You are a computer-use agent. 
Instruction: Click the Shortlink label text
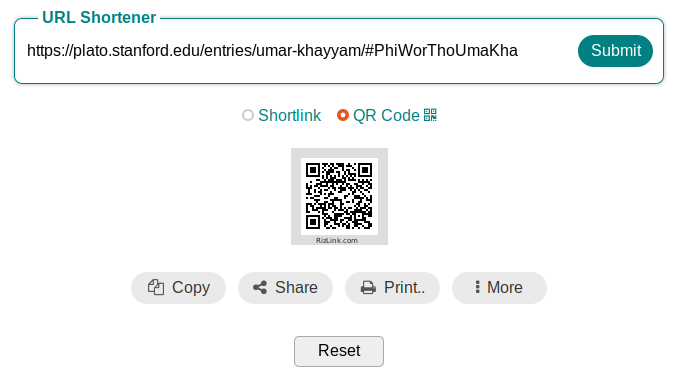[289, 115]
